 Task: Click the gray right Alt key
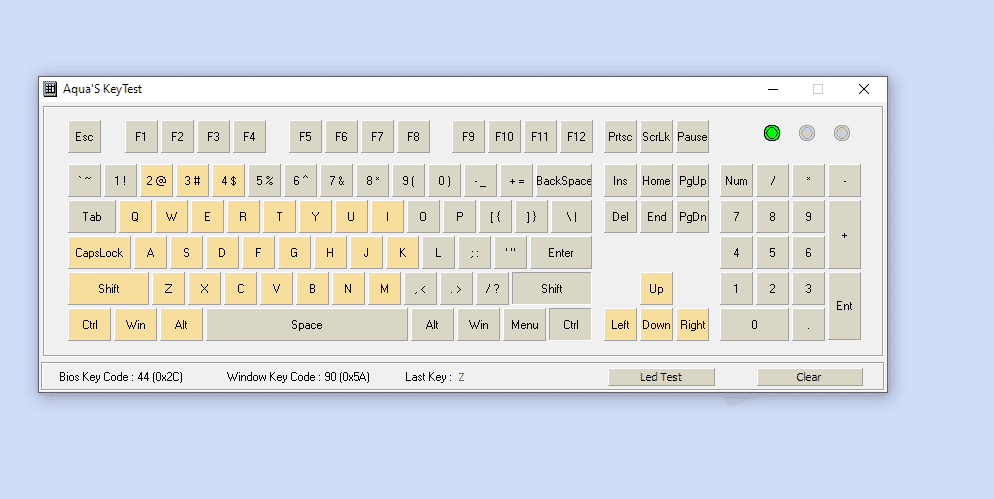pos(432,325)
